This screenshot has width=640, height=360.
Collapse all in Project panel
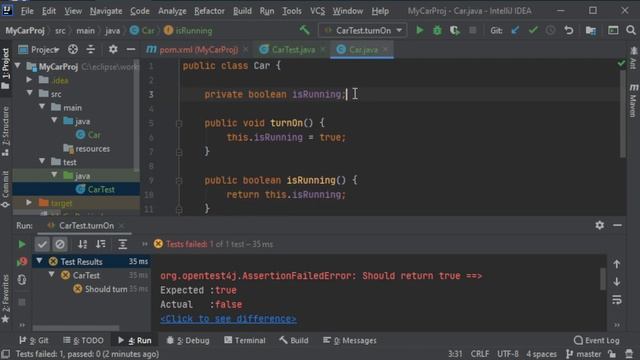(x=91, y=49)
